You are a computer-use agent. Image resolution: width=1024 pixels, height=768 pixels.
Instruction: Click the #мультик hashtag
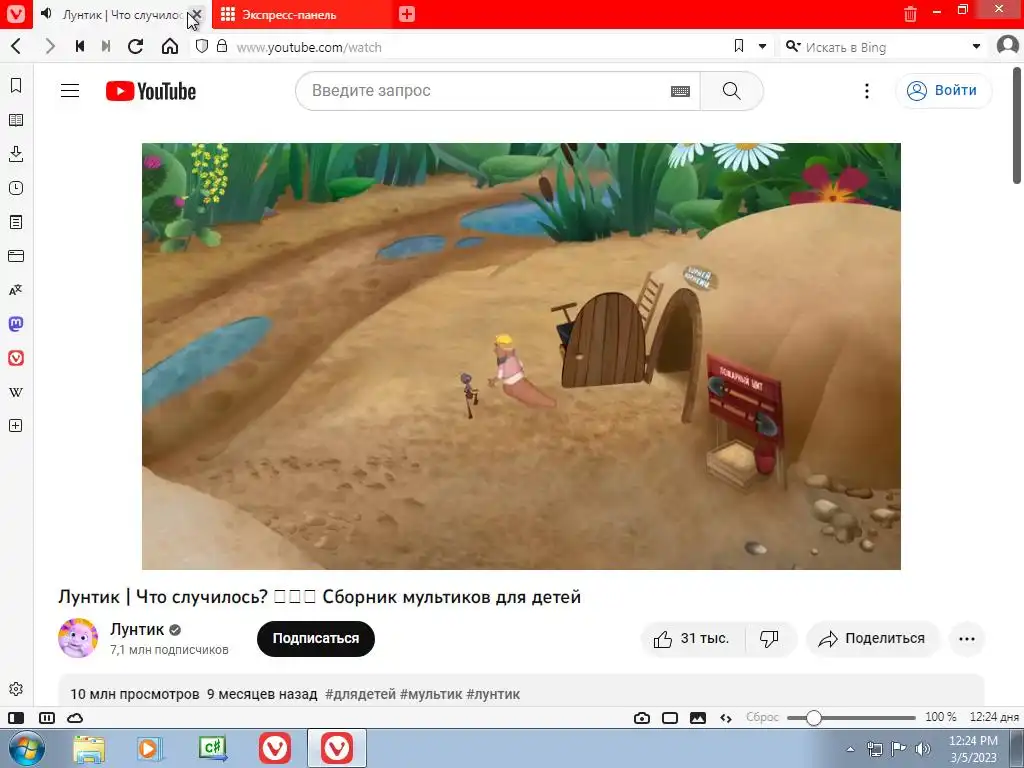(x=431, y=694)
